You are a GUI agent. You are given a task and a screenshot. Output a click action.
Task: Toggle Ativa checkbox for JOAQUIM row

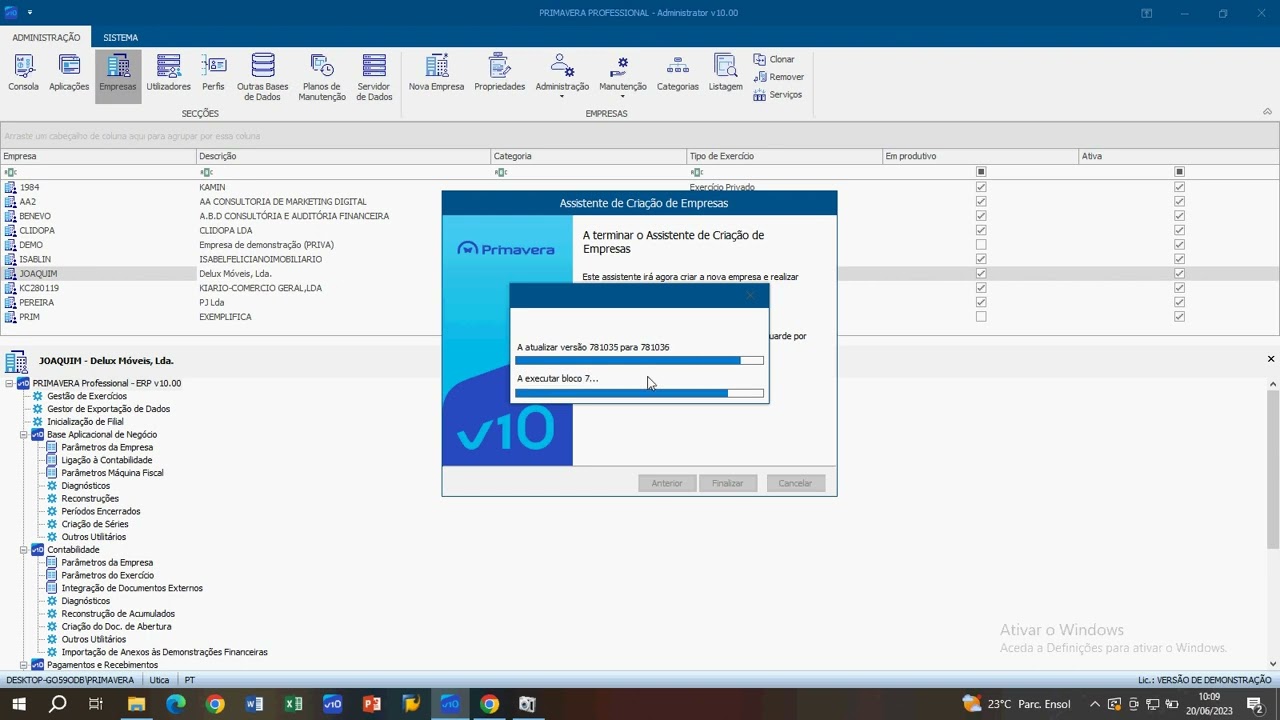tap(1180, 274)
